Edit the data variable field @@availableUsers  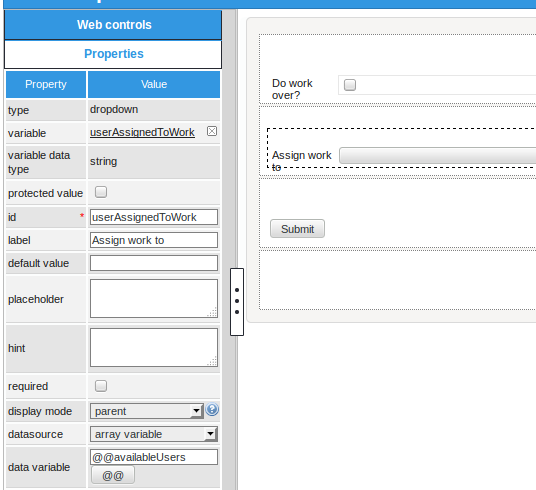(x=154, y=457)
